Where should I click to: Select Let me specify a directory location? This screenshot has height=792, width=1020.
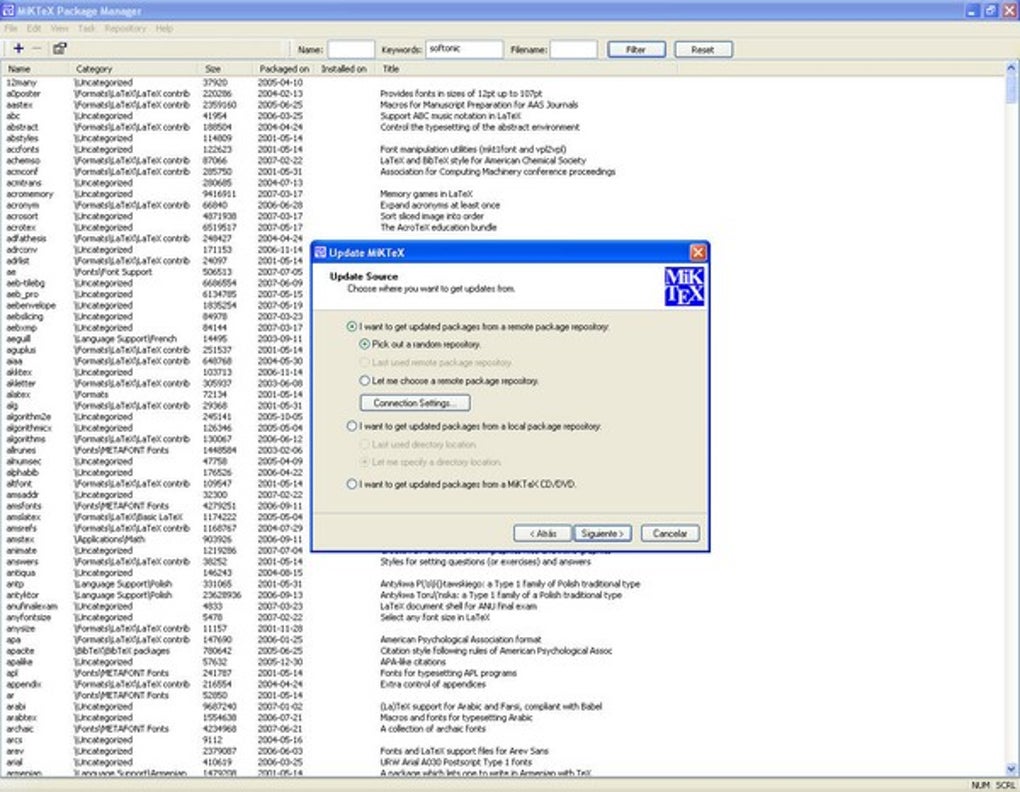pos(364,462)
